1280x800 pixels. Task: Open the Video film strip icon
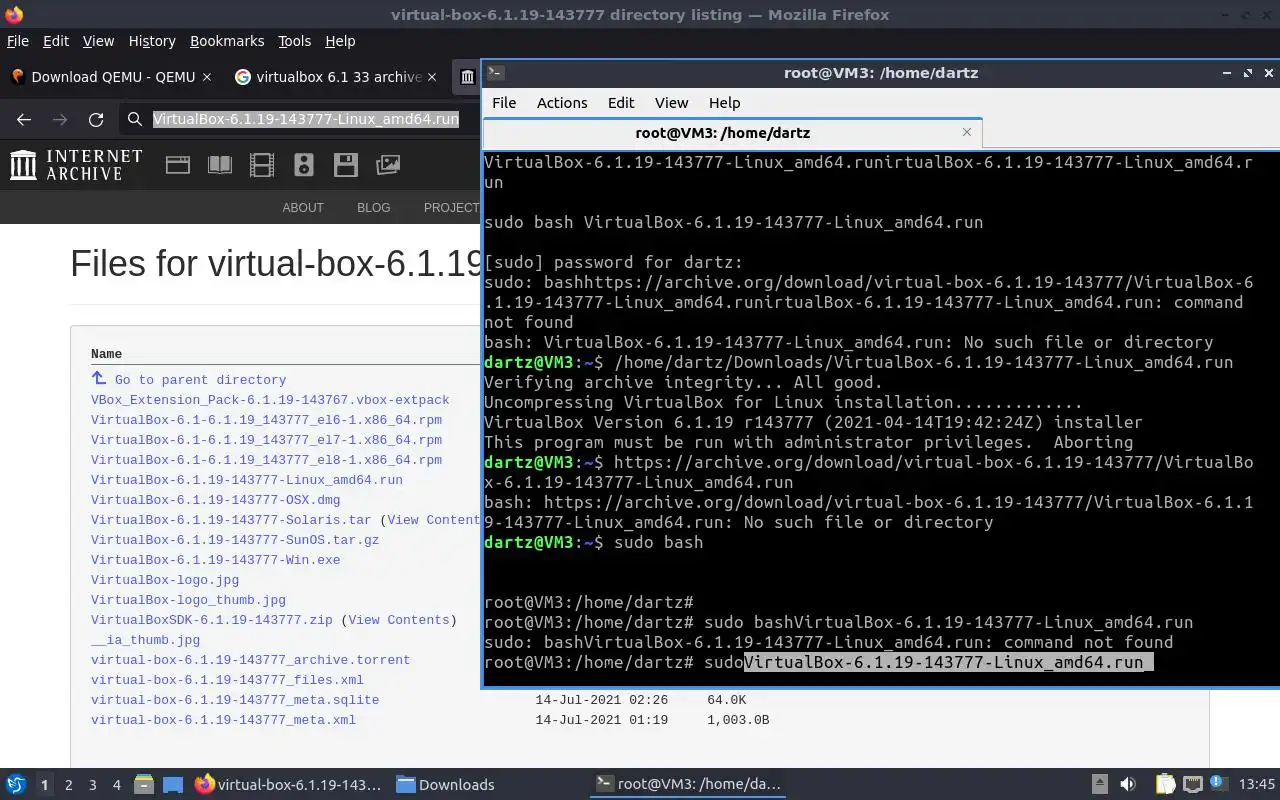tap(262, 165)
